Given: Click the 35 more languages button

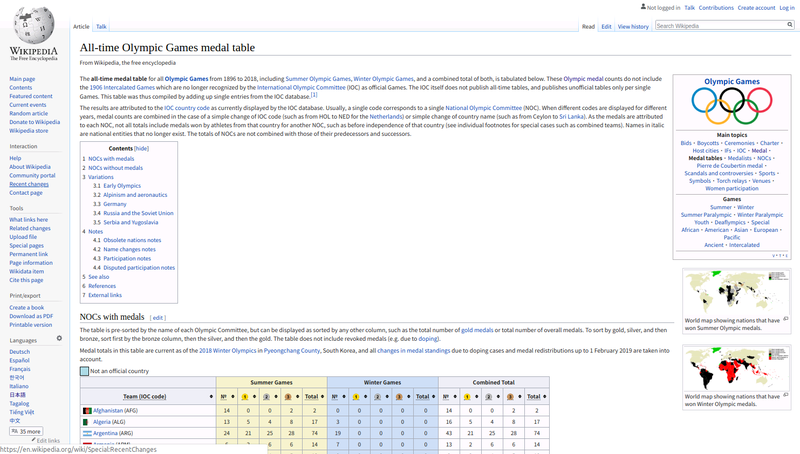Looking at the screenshot, I should 26,431.
